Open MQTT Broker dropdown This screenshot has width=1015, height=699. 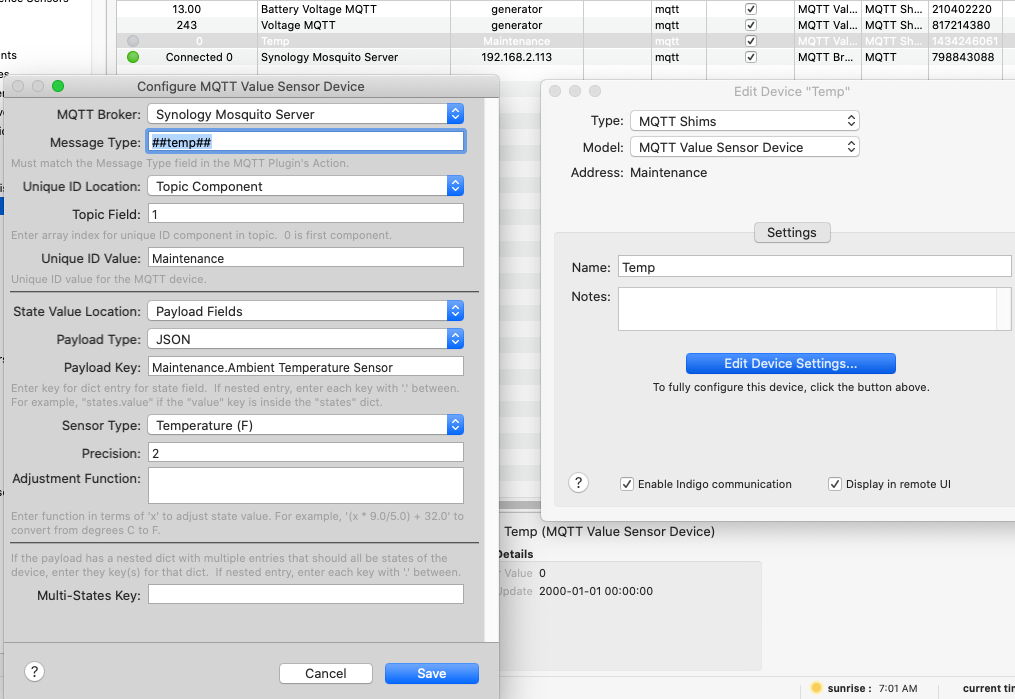(306, 114)
